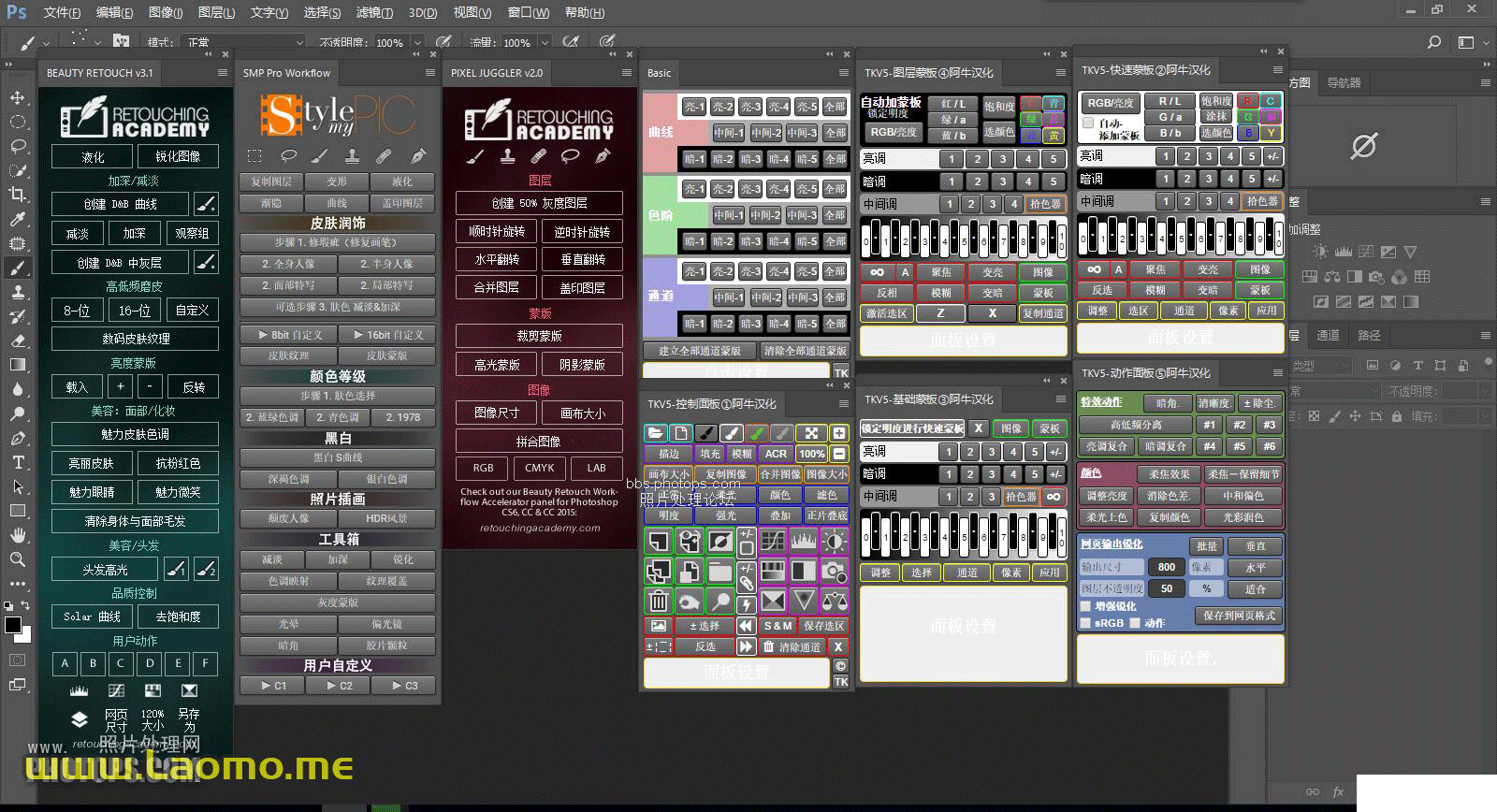
Task: Open the 滤镜(T) menu
Action: [374, 13]
